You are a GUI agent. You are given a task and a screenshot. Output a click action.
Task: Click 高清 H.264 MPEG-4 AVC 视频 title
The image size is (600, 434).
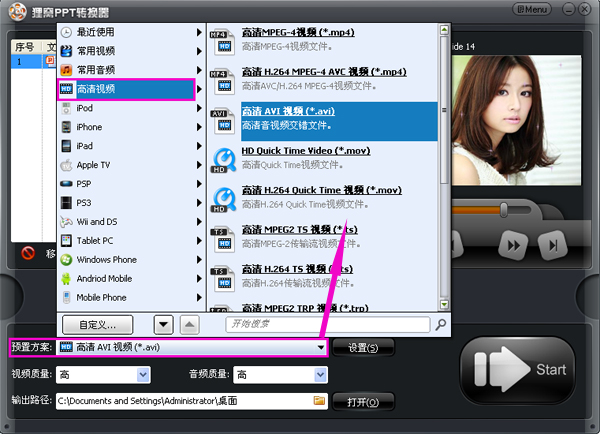(324, 72)
